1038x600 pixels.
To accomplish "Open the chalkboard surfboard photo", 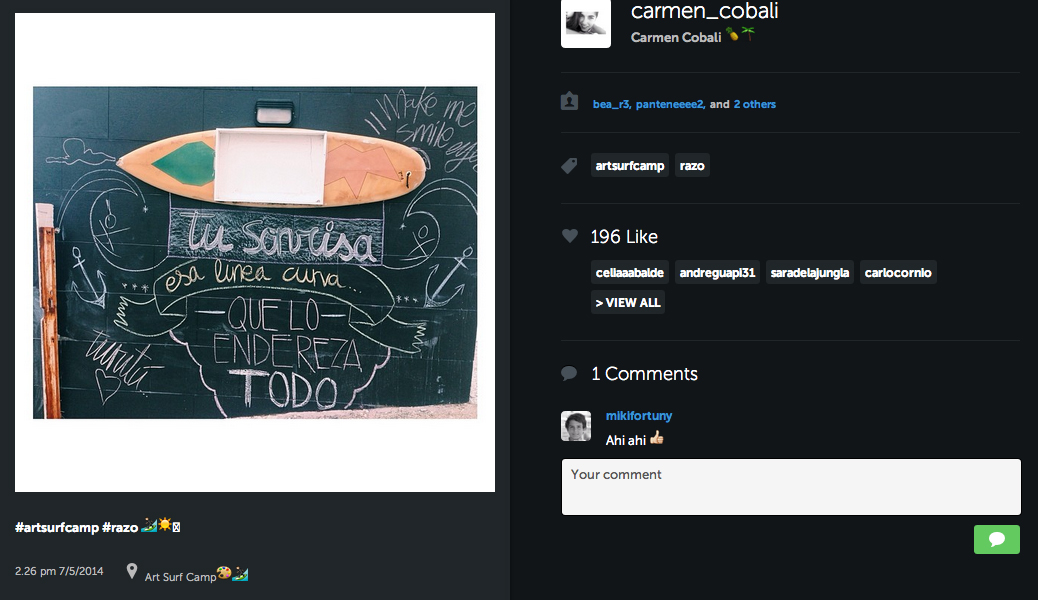I will [255, 252].
